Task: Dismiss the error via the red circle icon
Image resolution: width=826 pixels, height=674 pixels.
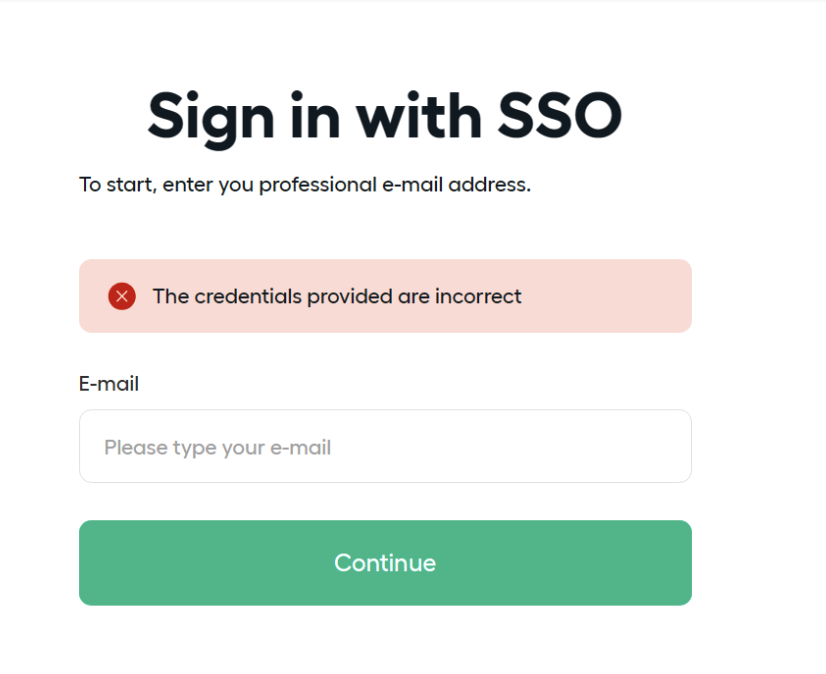Action: (x=122, y=296)
